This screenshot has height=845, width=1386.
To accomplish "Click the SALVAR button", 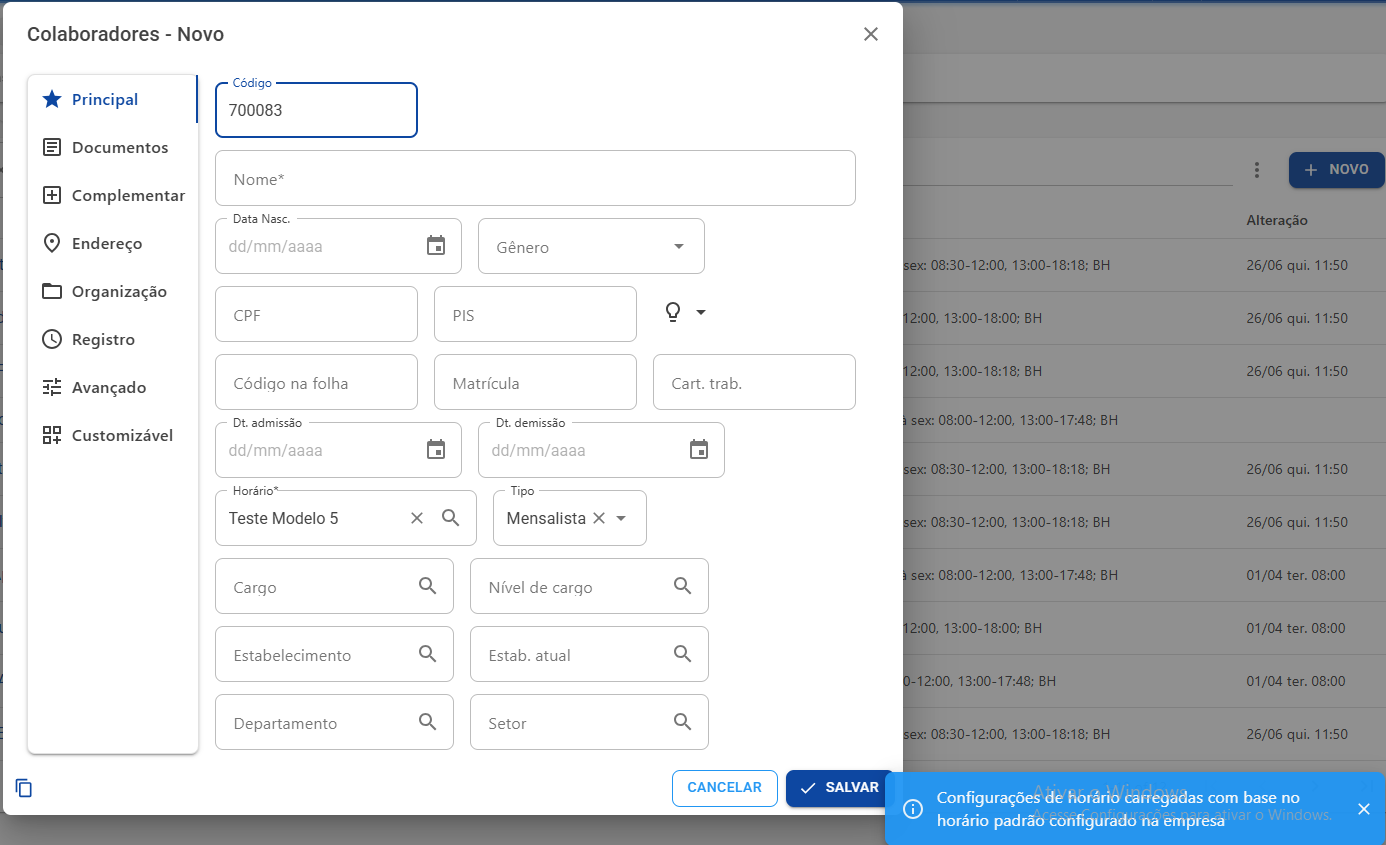I will click(840, 788).
